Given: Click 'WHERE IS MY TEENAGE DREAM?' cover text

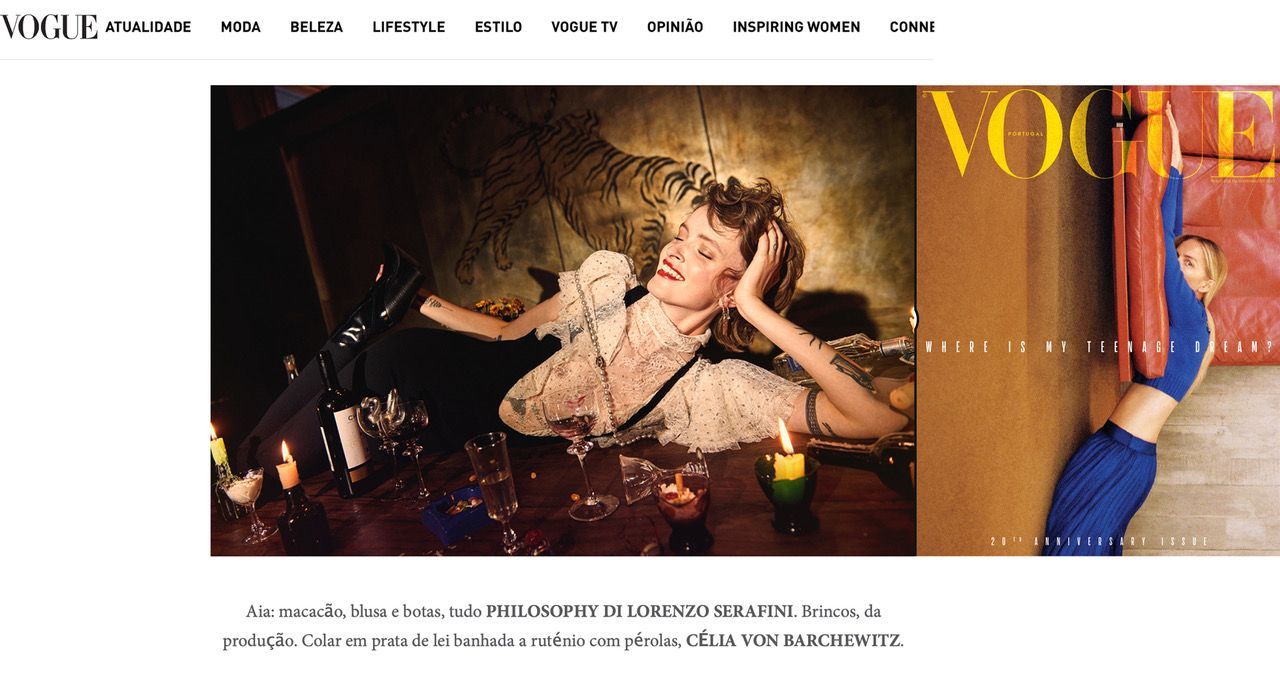Looking at the screenshot, I should click(x=1100, y=347).
